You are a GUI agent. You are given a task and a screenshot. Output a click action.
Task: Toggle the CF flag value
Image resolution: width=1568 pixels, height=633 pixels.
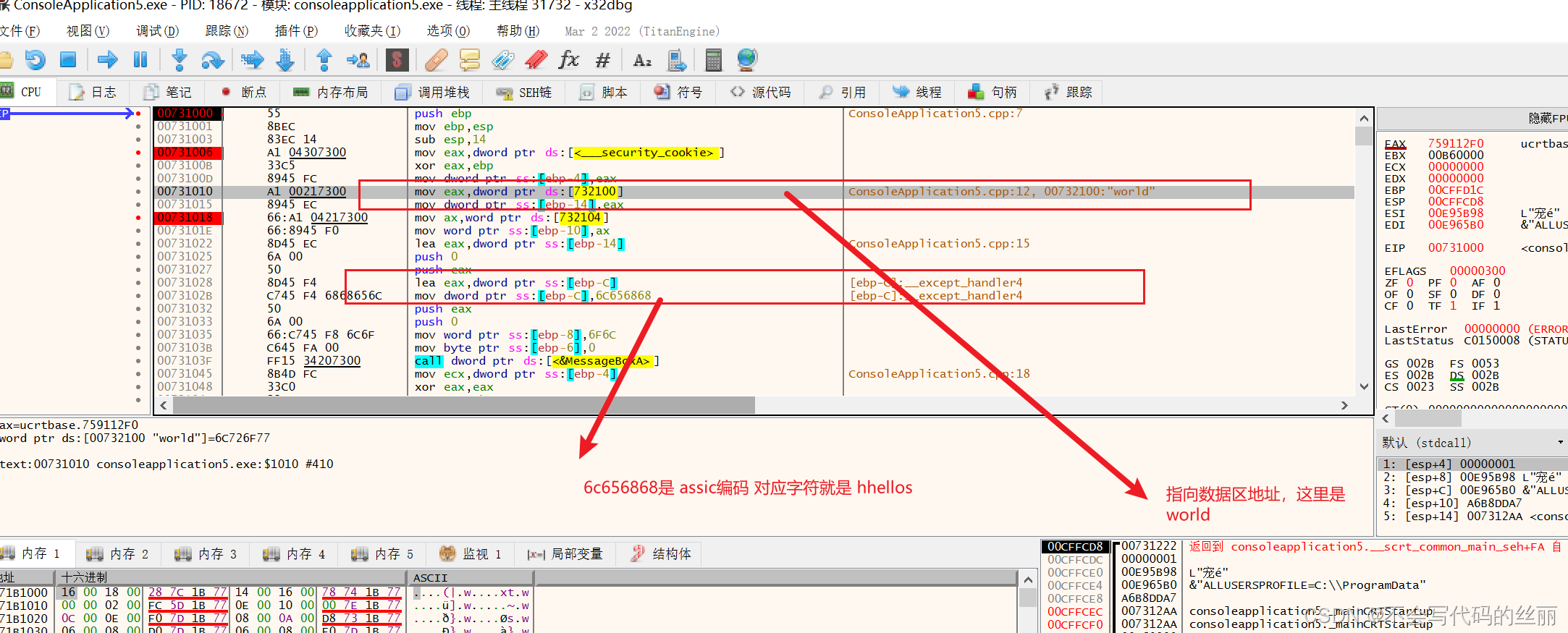tap(1409, 306)
